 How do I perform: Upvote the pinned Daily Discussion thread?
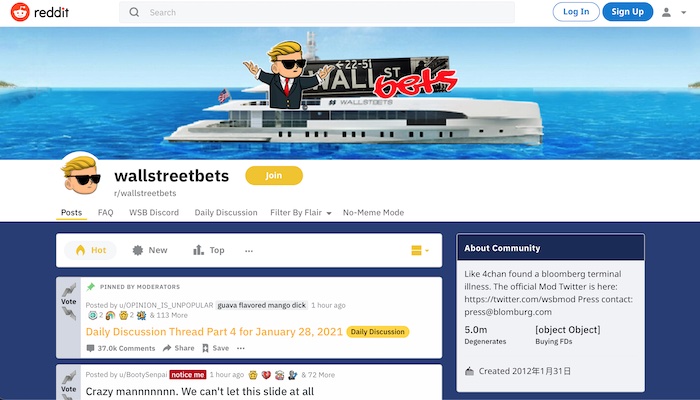[69, 290]
